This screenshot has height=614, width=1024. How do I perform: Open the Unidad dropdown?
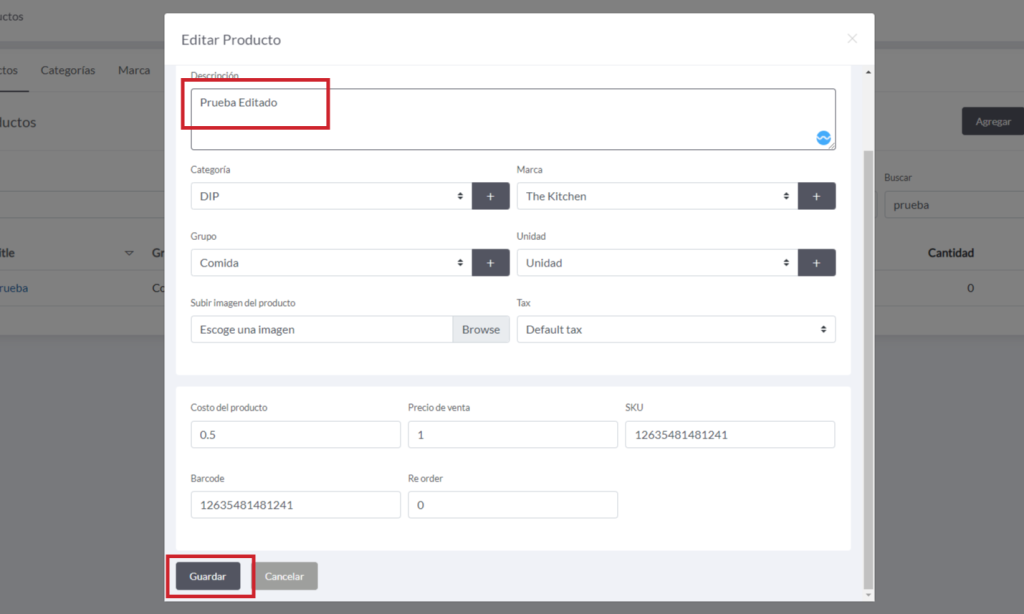coord(656,263)
